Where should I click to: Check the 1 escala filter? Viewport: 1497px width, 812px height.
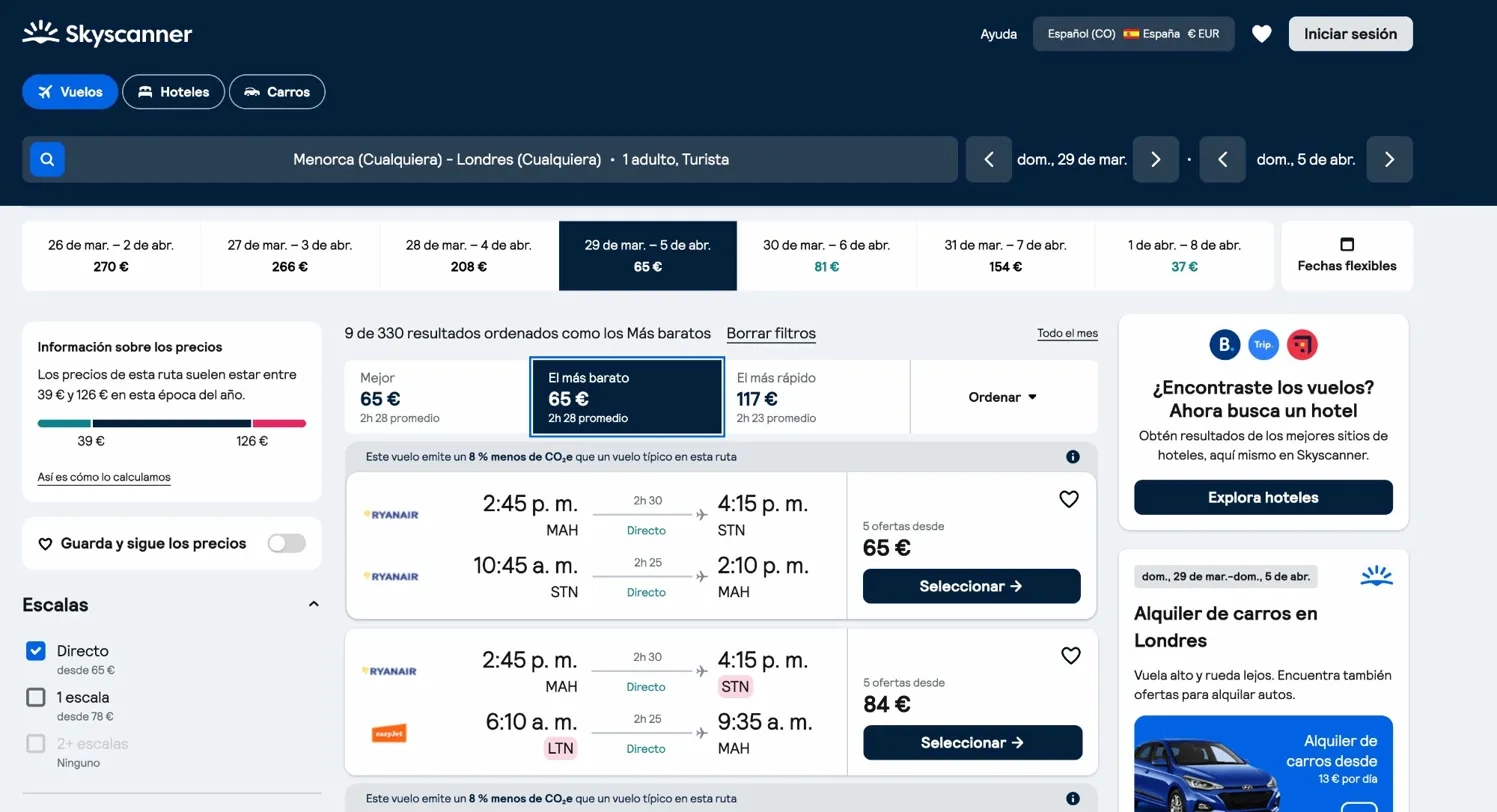point(36,697)
